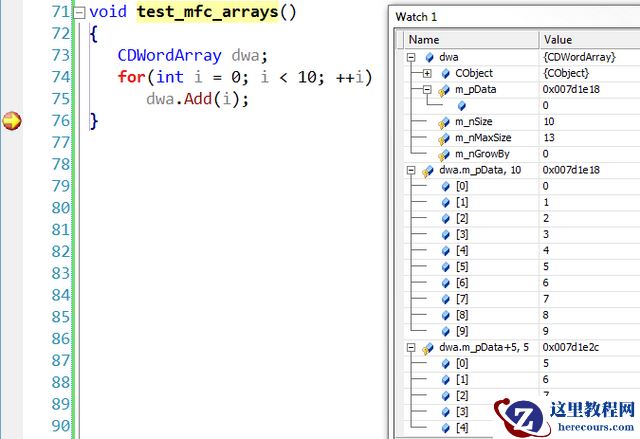
Task: Collapse the m_pData member under dwa
Action: (x=427, y=89)
